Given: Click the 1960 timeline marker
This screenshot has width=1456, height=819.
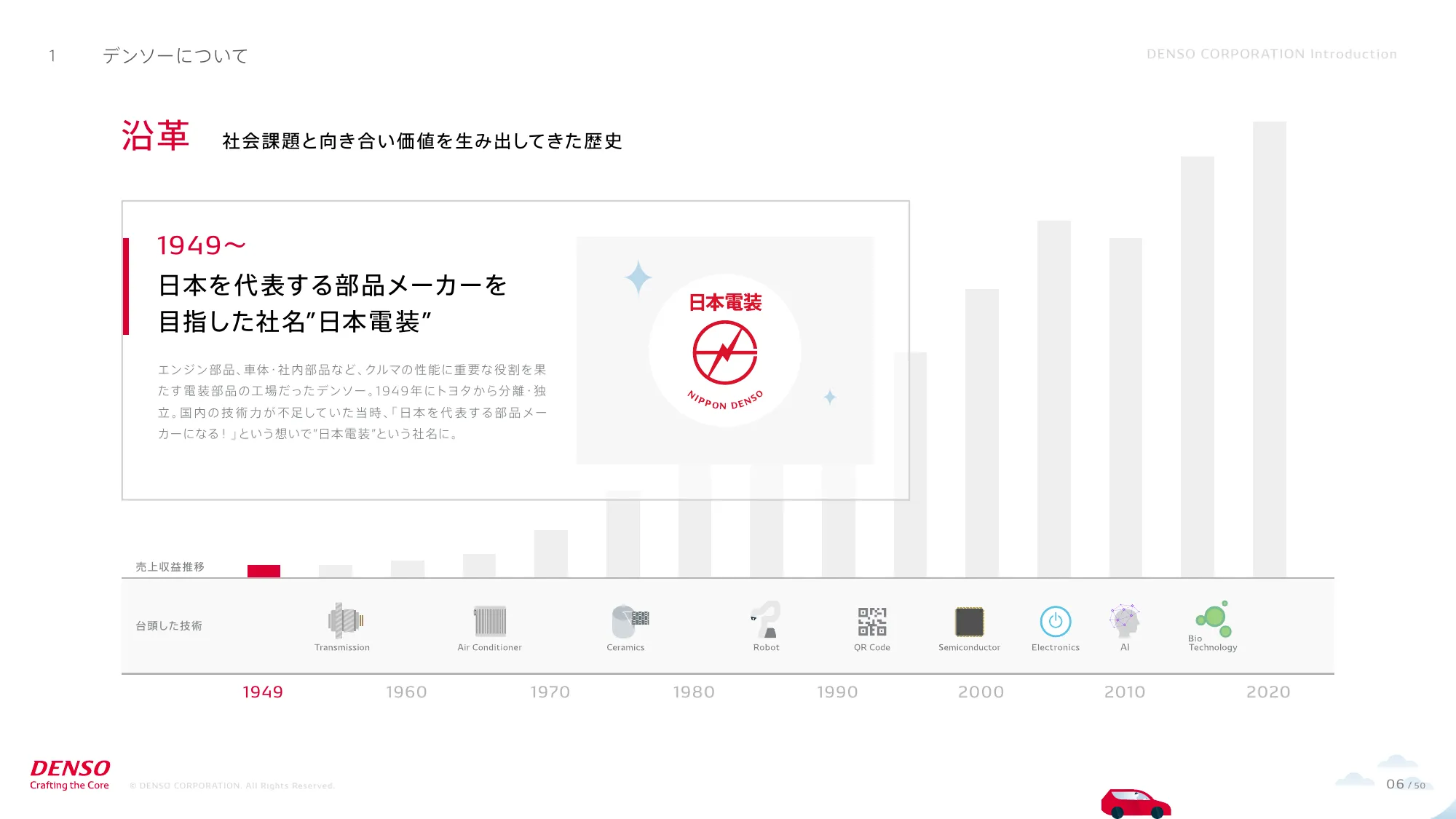Looking at the screenshot, I should click(x=406, y=691).
